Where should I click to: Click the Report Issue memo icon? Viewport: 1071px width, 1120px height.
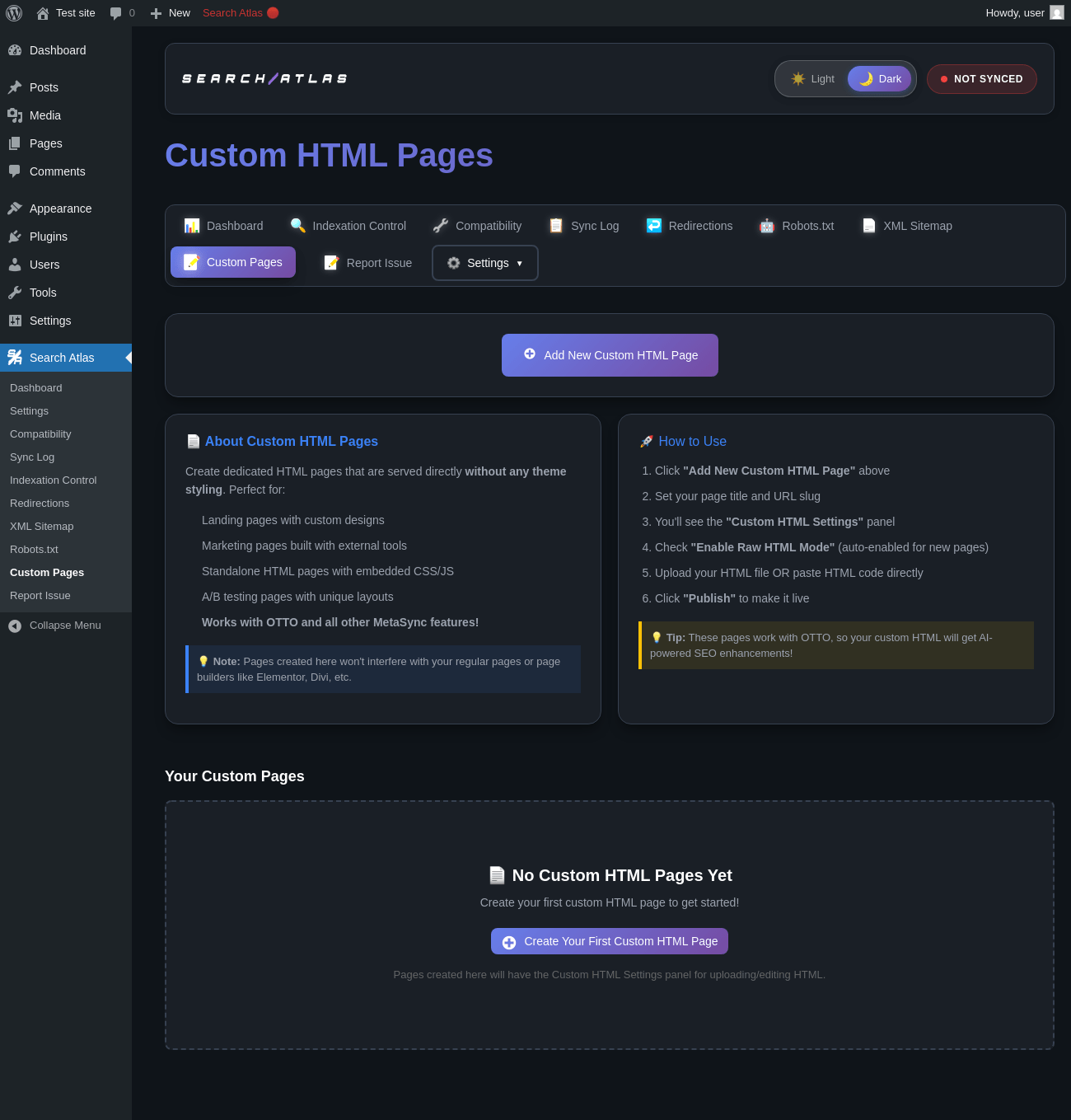332,263
